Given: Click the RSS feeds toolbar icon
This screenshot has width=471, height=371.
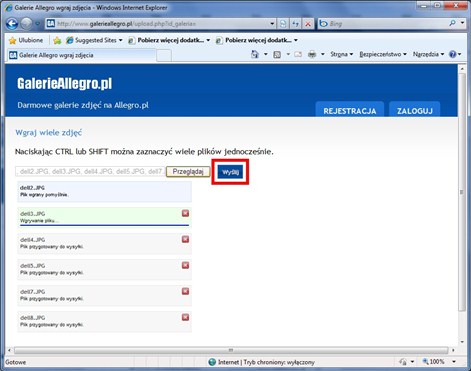Looking at the screenshot, I should [277, 54].
